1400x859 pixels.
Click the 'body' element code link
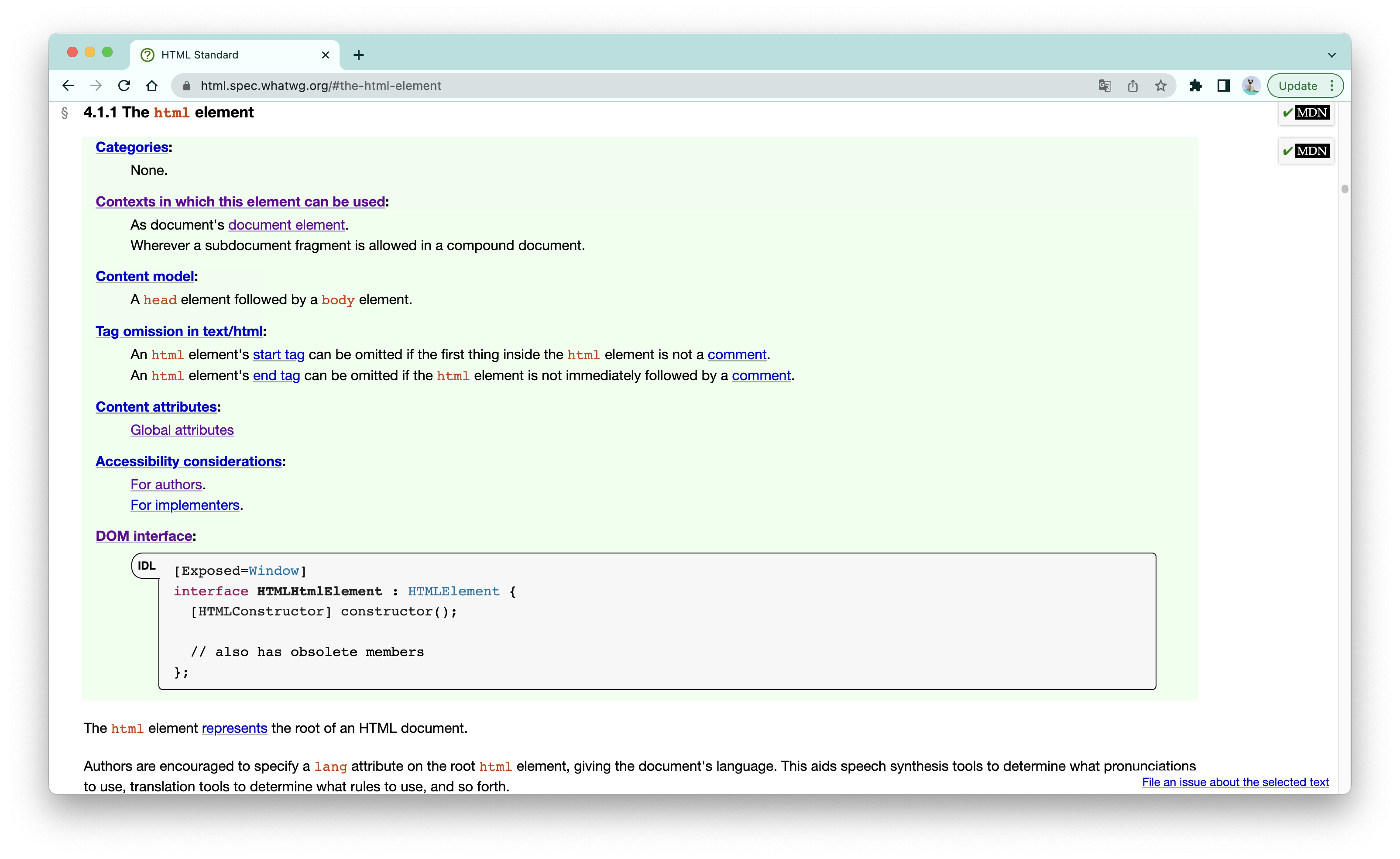tap(337, 300)
